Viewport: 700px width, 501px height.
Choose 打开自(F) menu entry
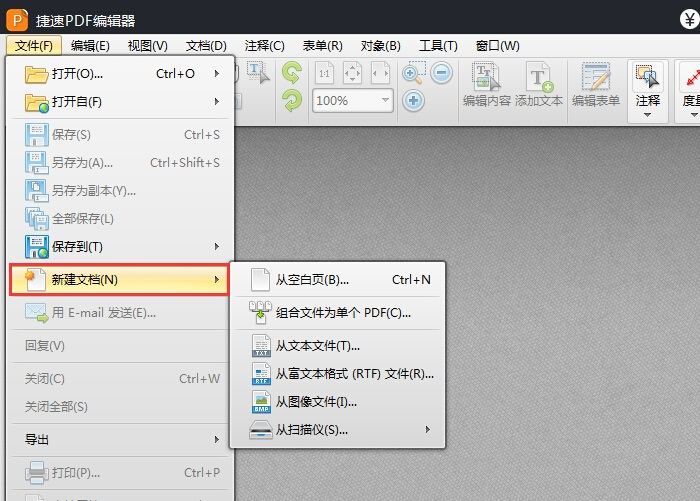tap(121, 102)
